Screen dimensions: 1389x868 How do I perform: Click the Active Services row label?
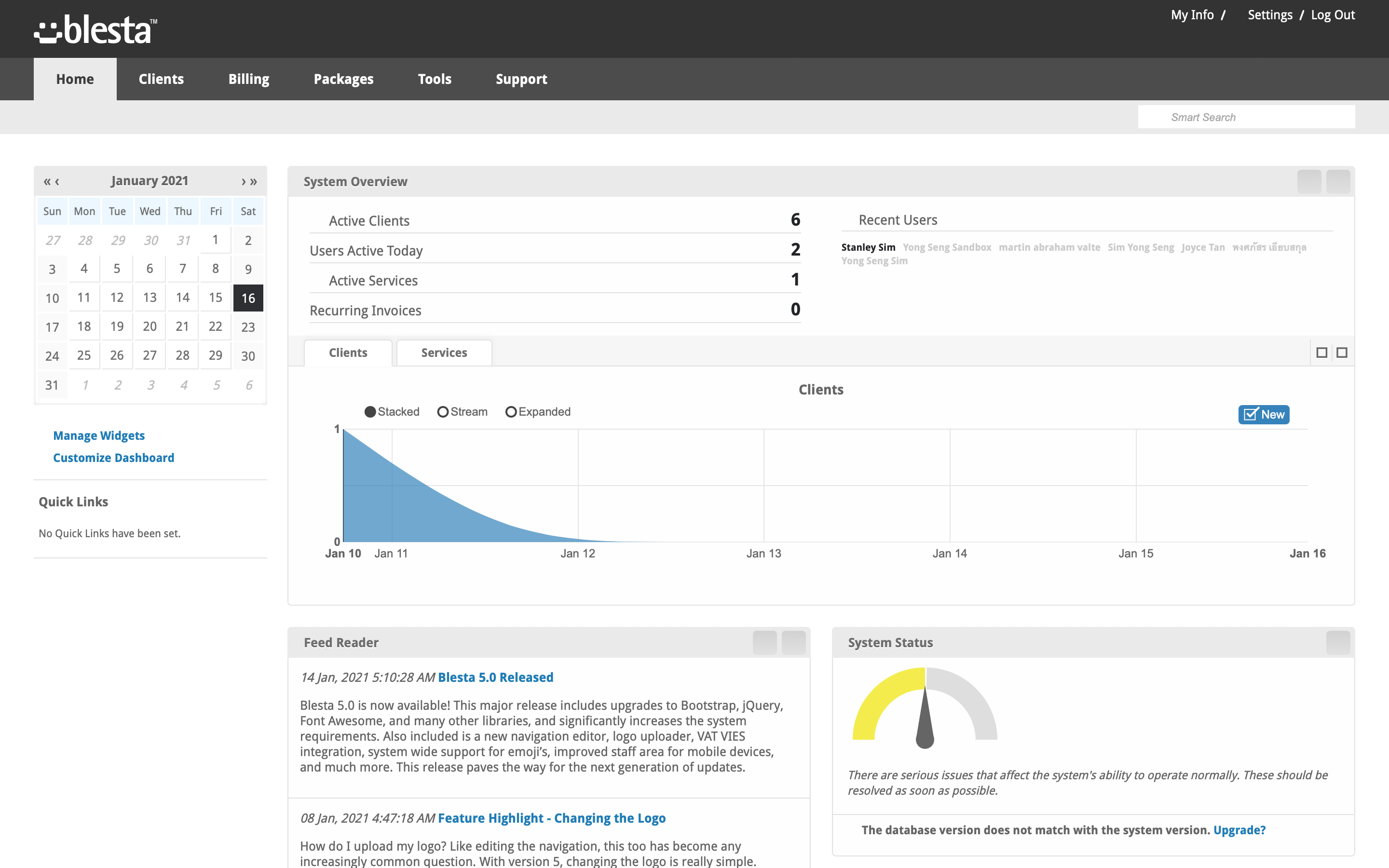point(373,281)
